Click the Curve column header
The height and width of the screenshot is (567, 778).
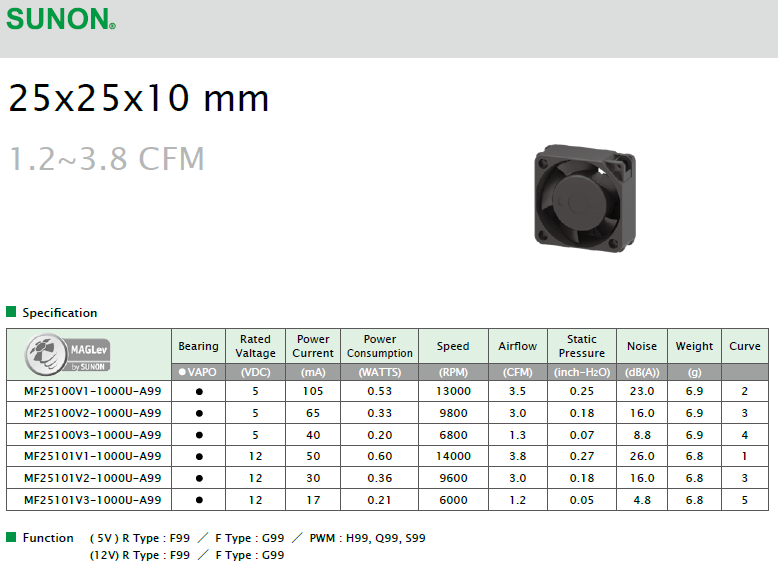(745, 346)
